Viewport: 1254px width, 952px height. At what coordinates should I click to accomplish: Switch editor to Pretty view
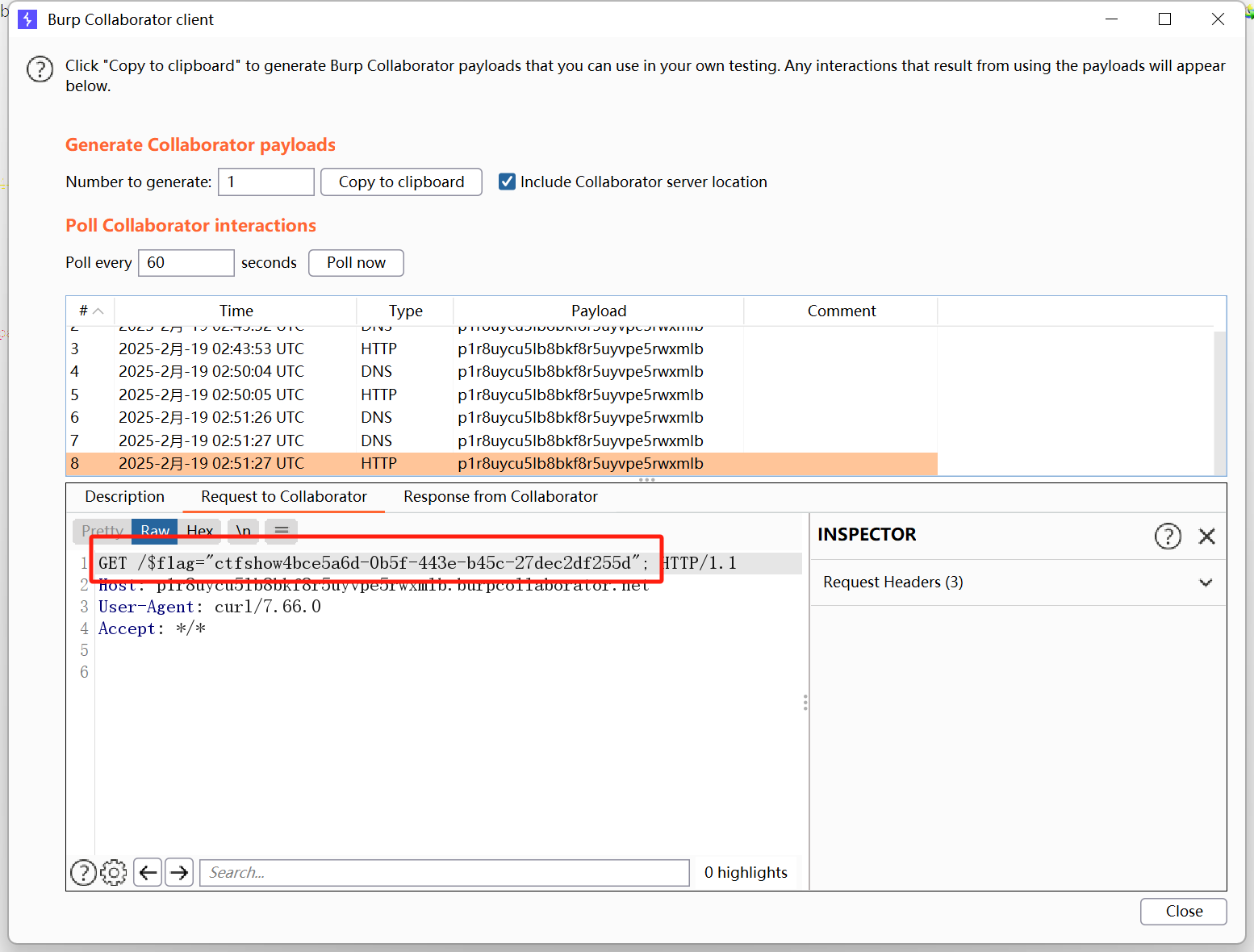pos(102,530)
